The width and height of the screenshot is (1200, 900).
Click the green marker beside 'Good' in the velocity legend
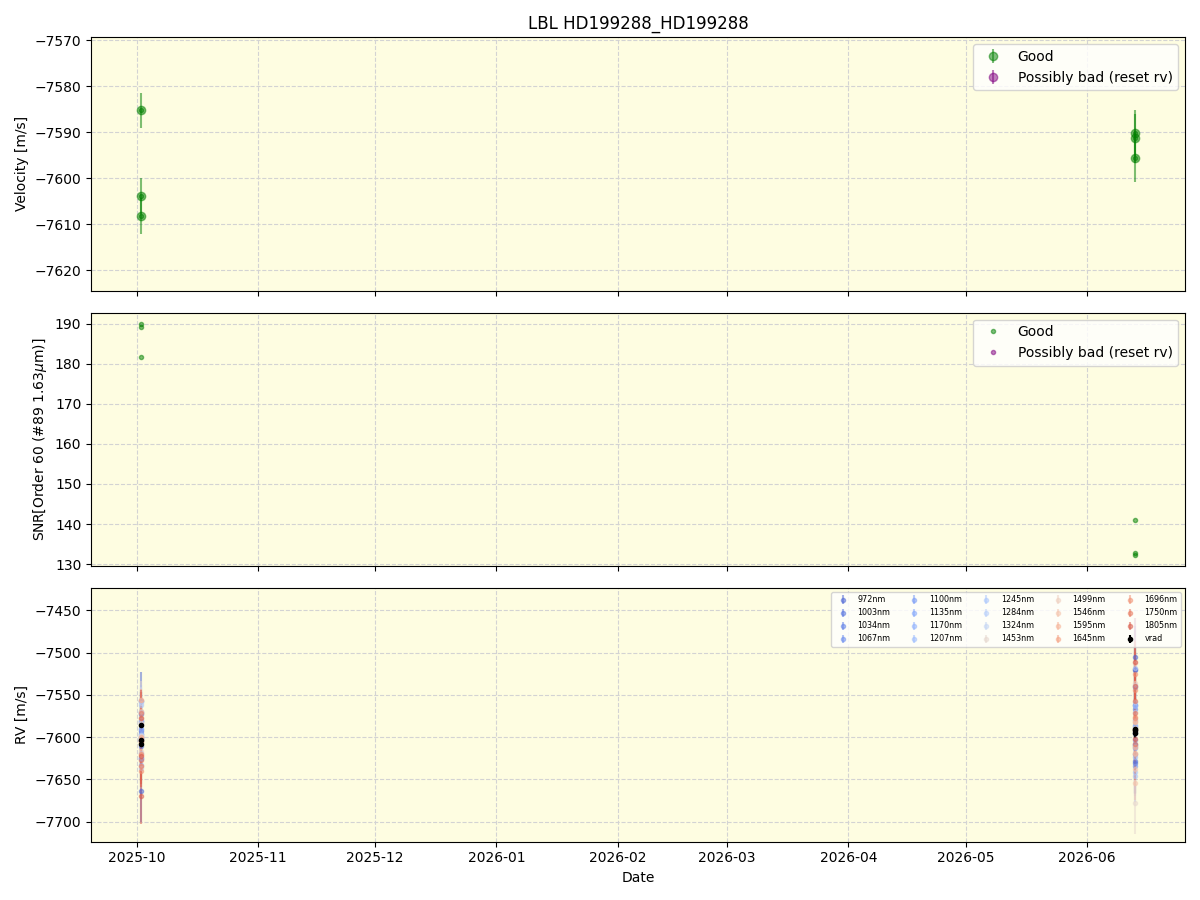993,57
